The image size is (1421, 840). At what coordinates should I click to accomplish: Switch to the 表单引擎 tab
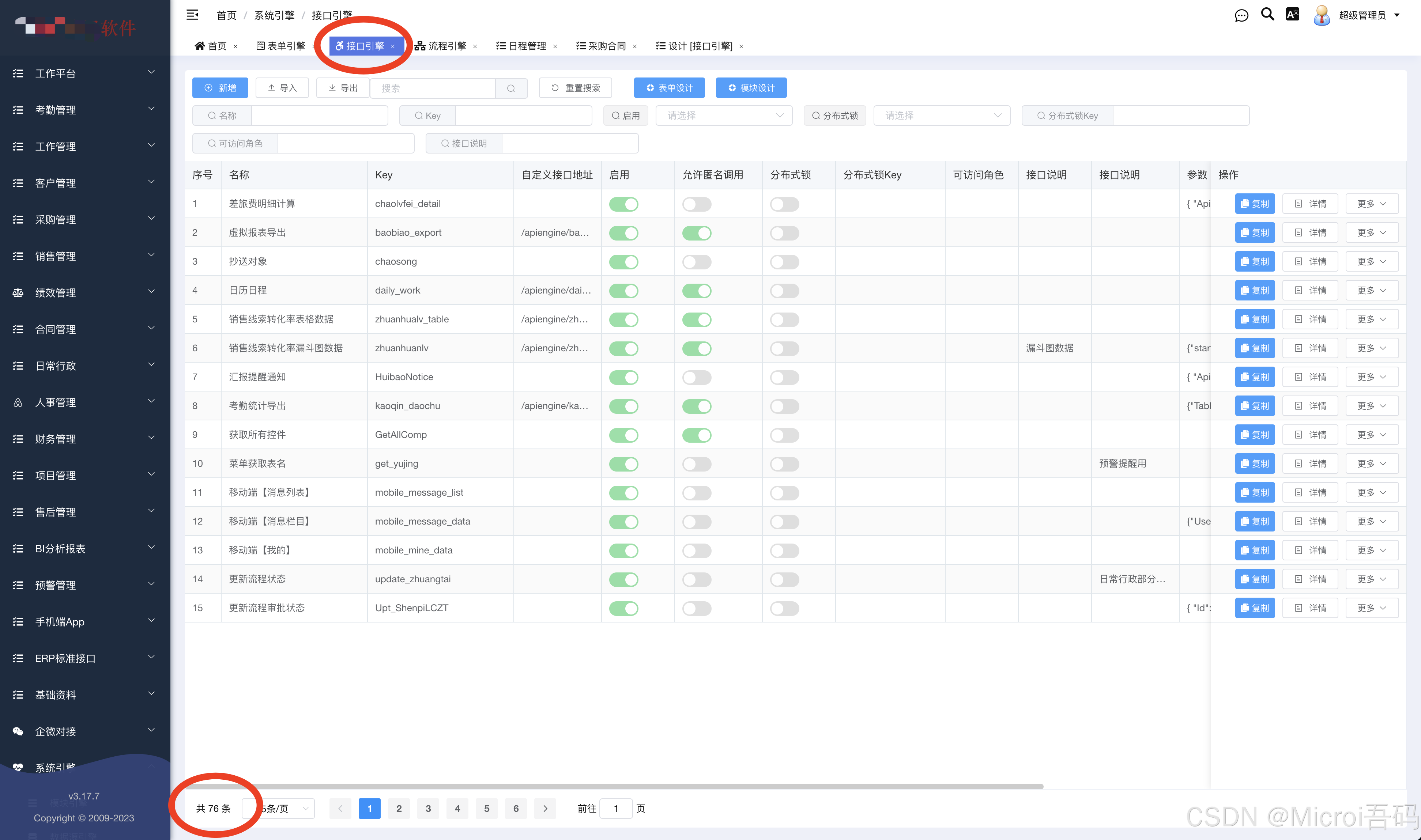pos(281,46)
